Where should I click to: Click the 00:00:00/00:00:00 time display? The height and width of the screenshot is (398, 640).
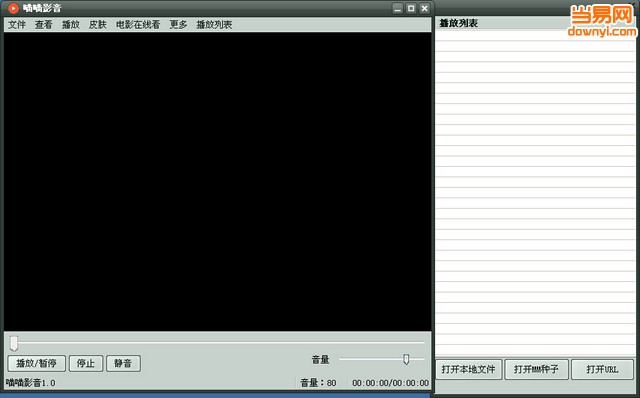391,383
